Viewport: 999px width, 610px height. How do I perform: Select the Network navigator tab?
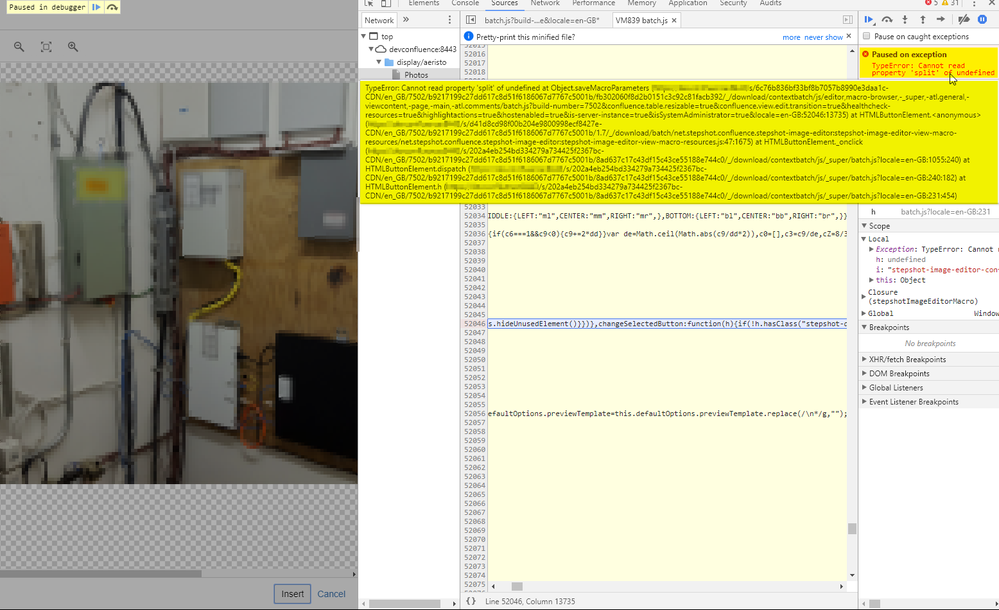pyautogui.click(x=379, y=20)
